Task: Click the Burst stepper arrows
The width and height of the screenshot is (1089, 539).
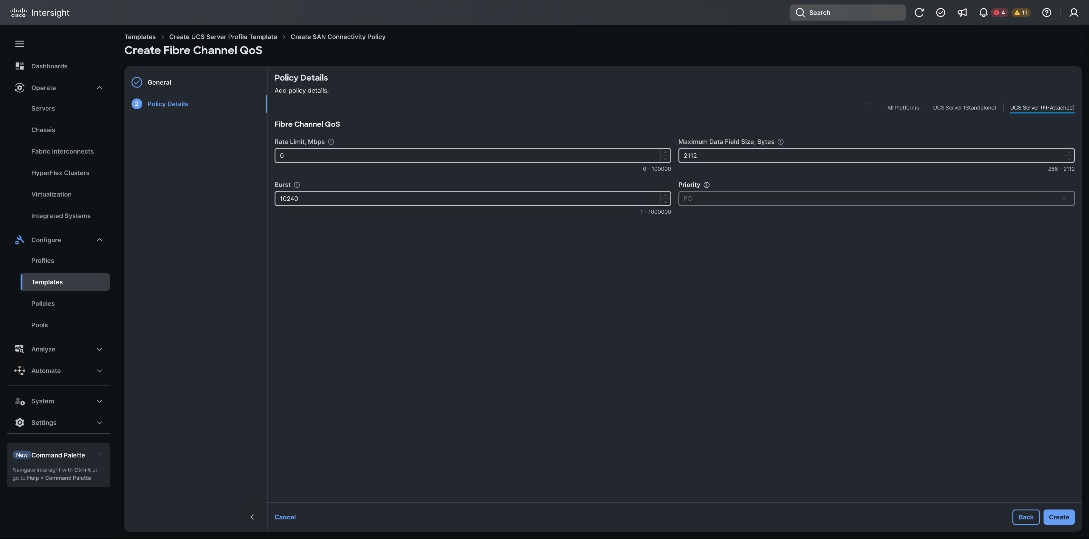Action: click(x=665, y=199)
